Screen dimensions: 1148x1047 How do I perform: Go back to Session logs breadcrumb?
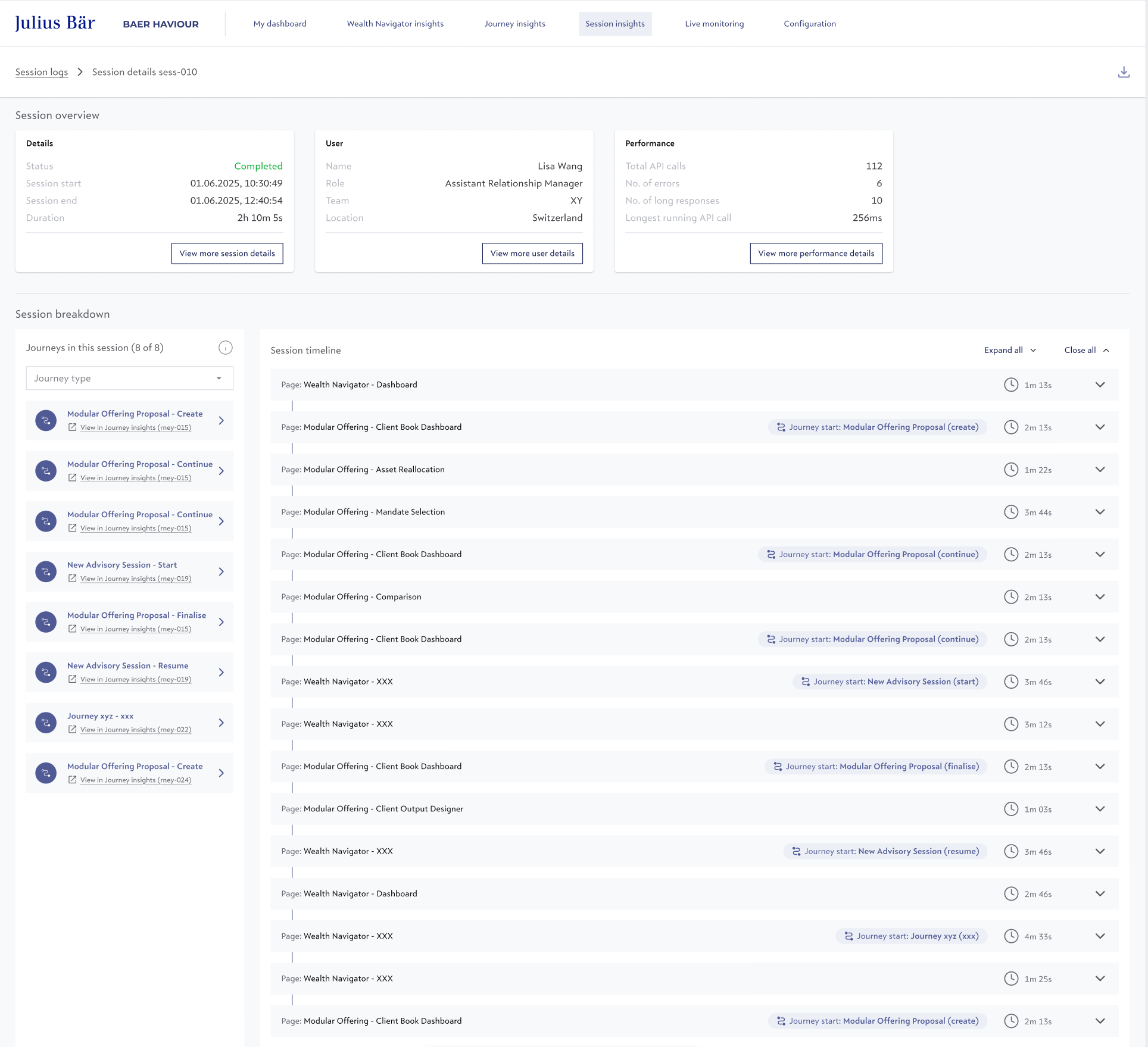[x=42, y=72]
